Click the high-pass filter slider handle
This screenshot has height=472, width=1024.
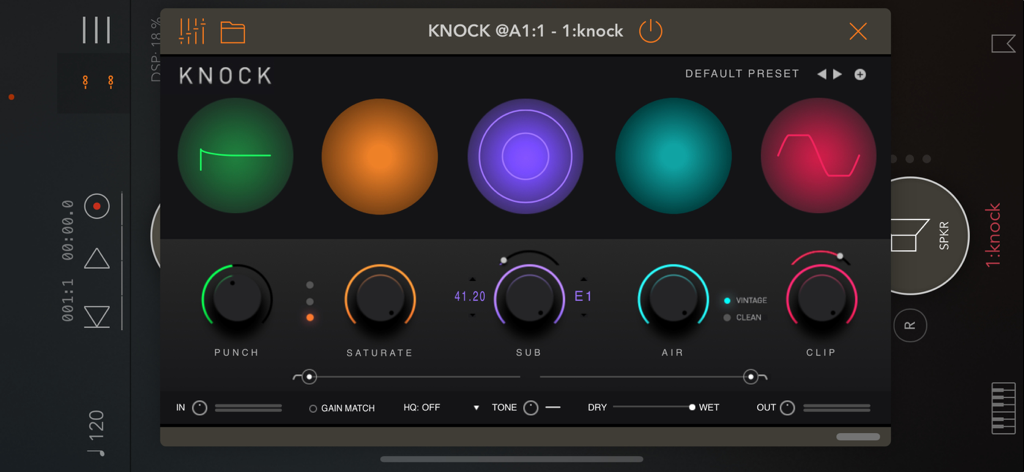(309, 377)
